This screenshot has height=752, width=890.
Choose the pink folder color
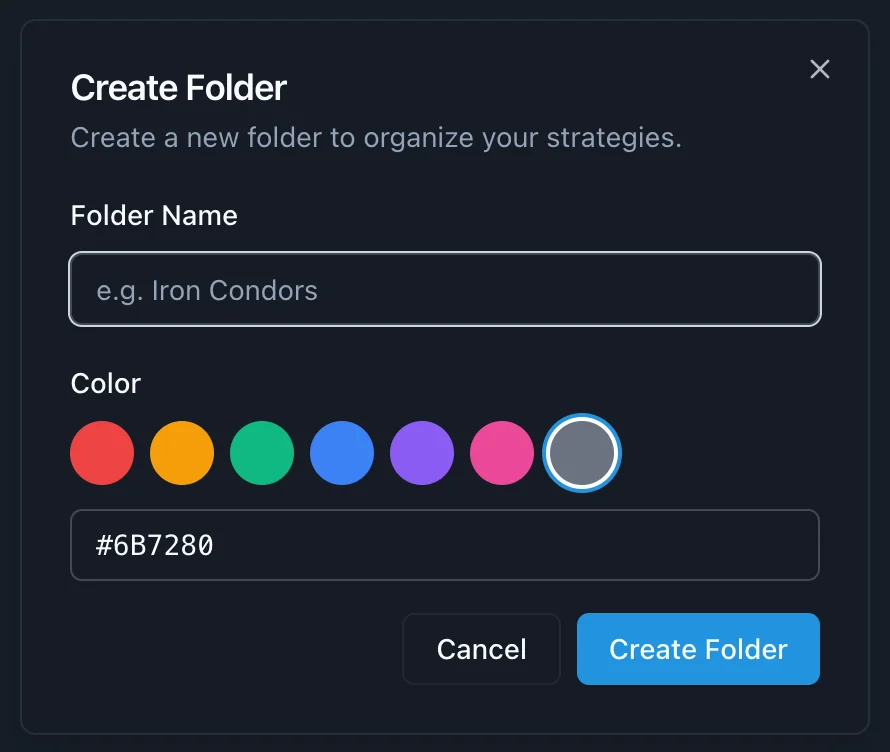pos(502,453)
